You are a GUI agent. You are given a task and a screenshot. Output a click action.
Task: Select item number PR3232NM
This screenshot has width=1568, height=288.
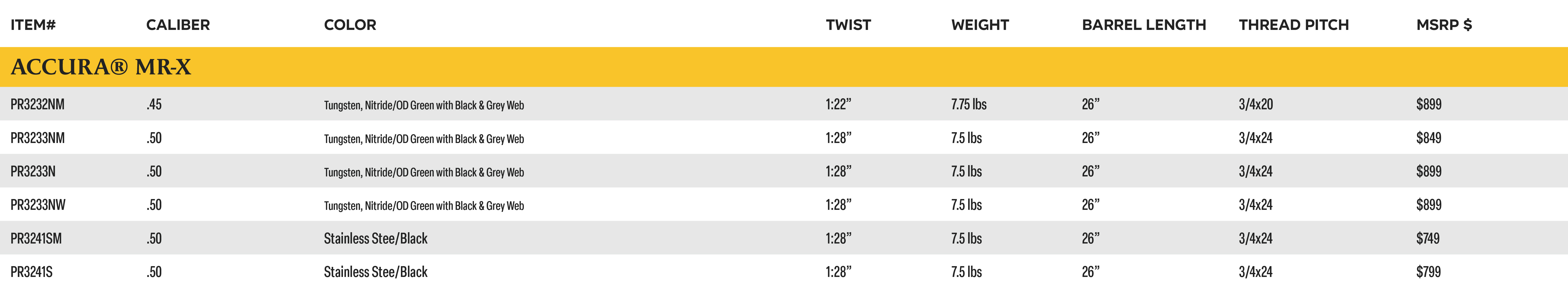[37, 104]
